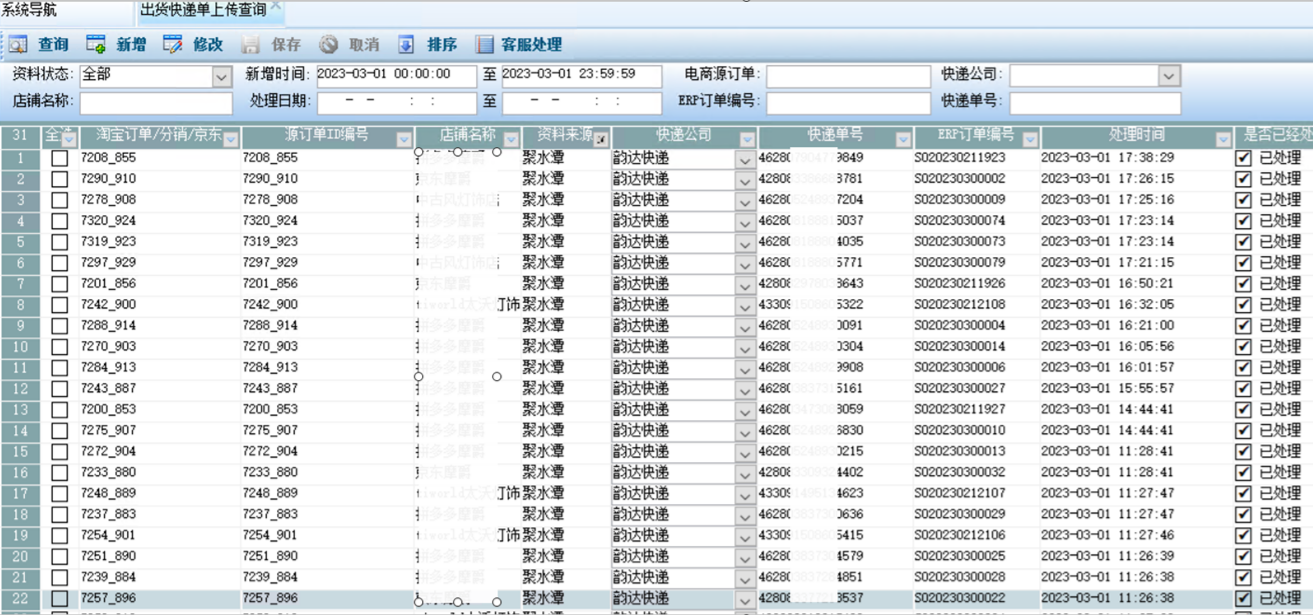Open filter on 快递单号 column header
Viewport: 1313px width, 615px height.
(903, 140)
